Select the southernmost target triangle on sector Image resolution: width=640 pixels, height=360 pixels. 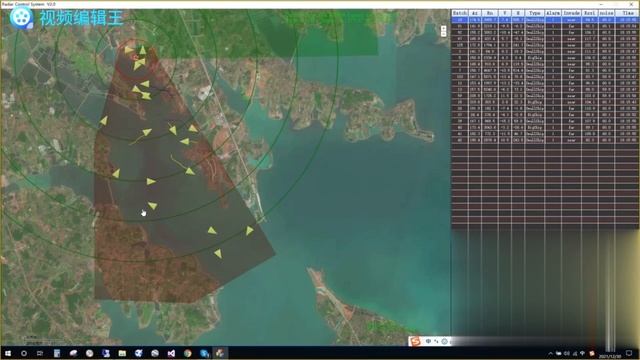[218, 254]
